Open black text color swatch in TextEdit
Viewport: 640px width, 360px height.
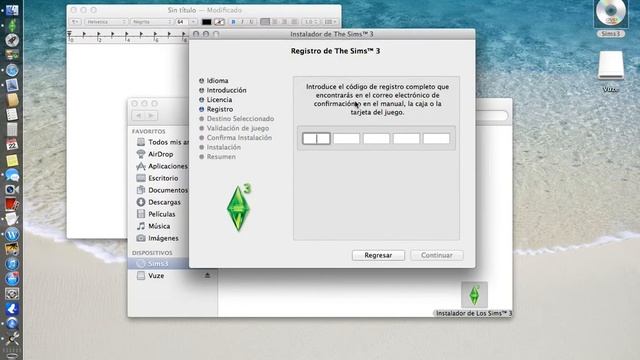pos(207,22)
